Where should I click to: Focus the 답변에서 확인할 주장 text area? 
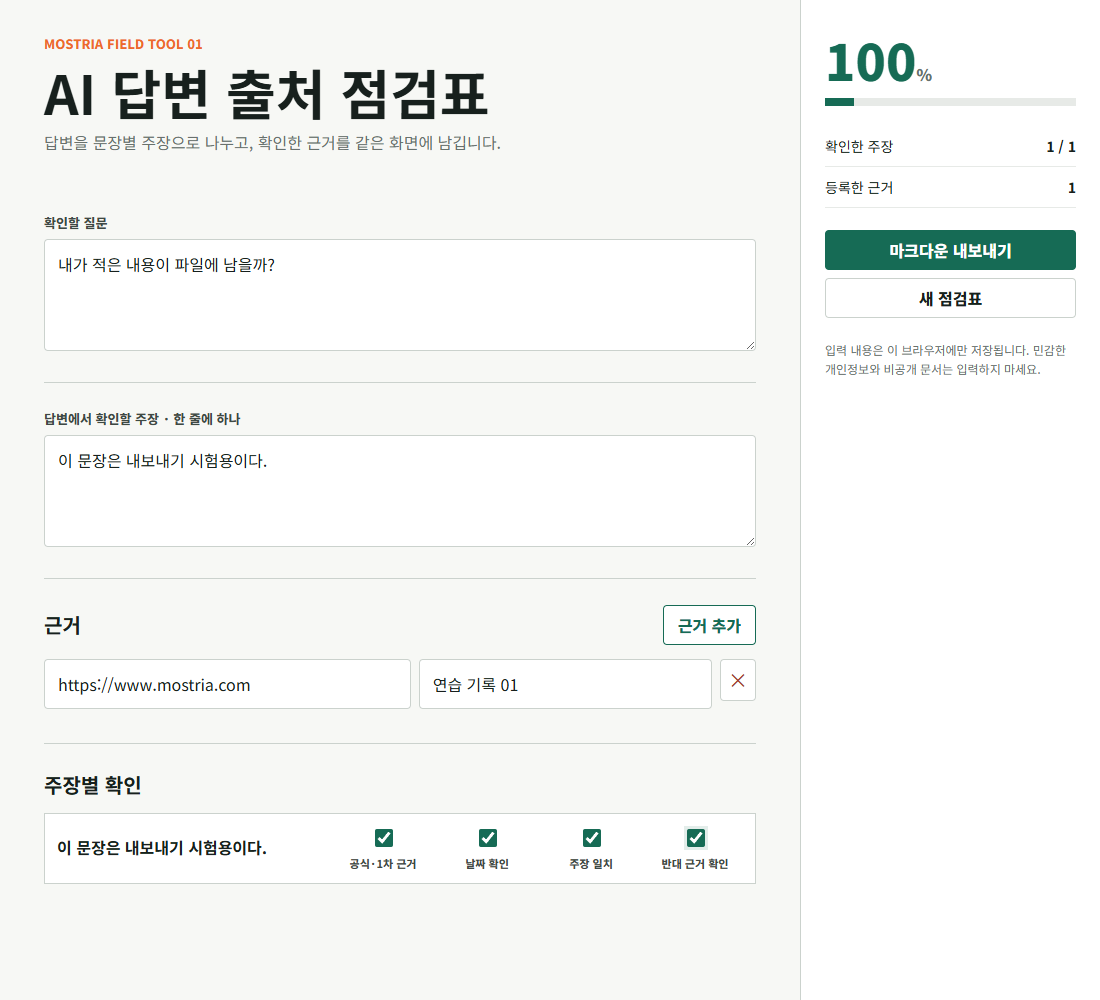[400, 491]
